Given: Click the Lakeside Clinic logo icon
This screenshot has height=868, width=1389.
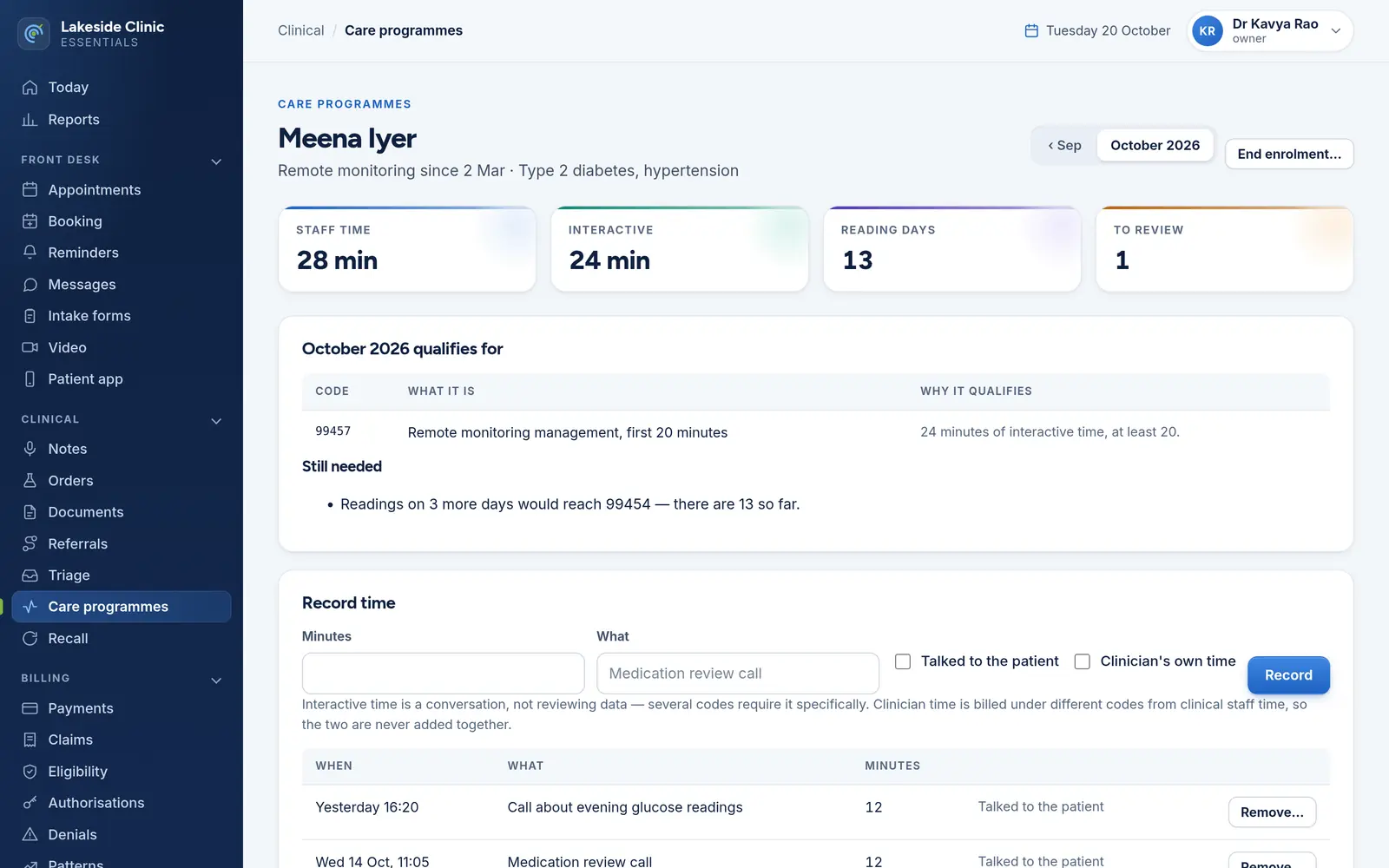Looking at the screenshot, I should pyautogui.click(x=33, y=34).
